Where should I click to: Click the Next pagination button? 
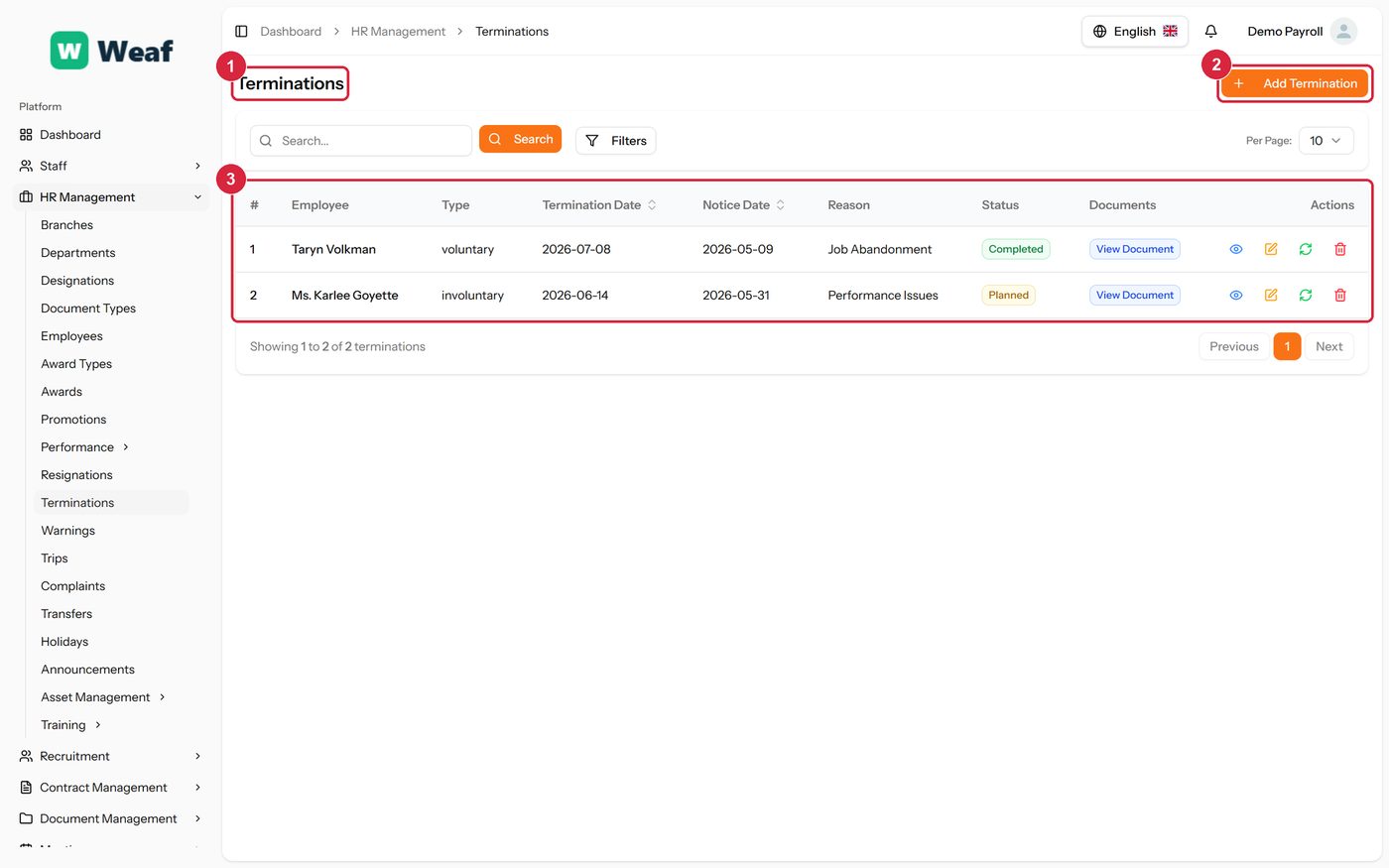pos(1328,346)
